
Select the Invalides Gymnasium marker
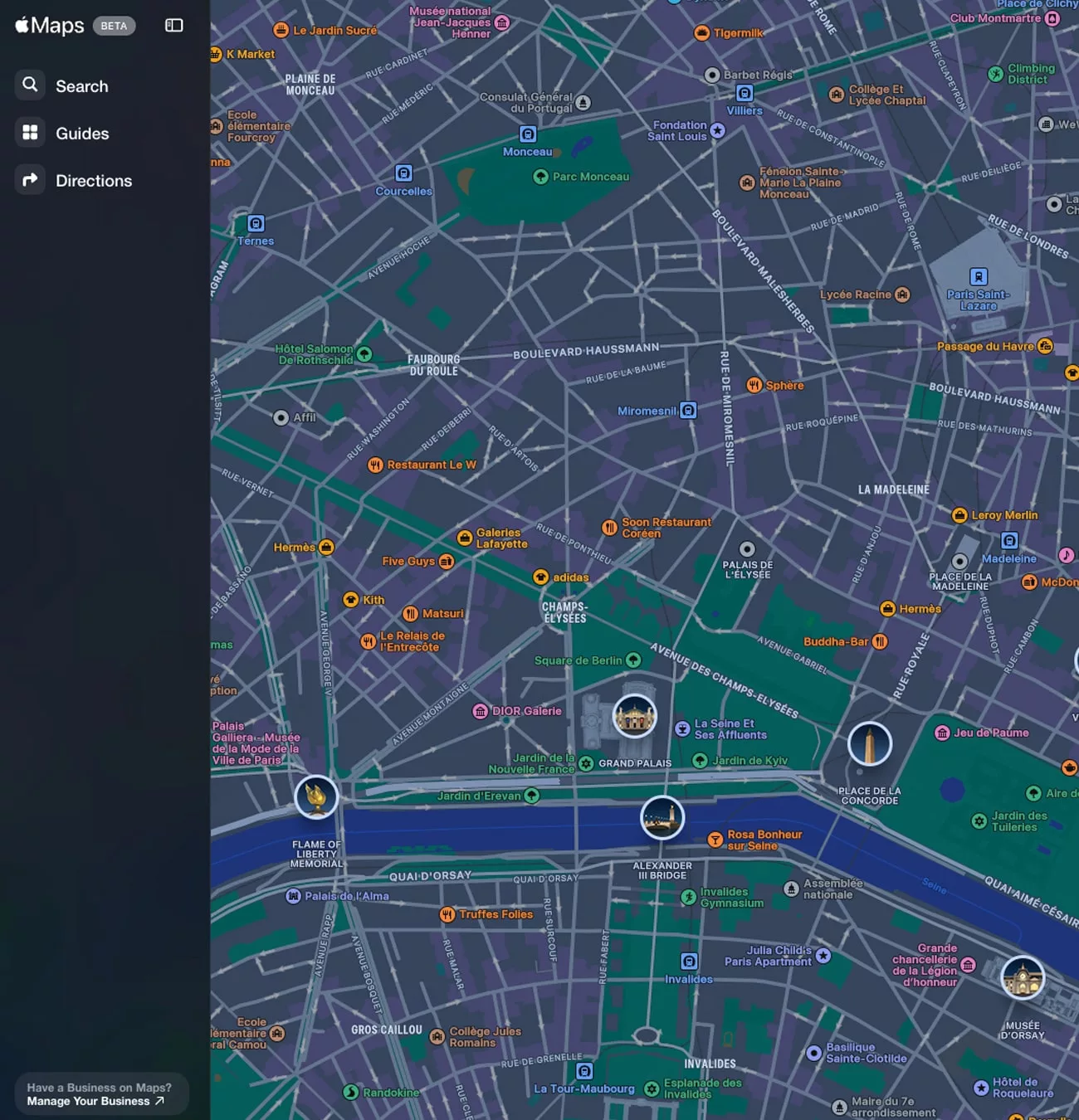[x=688, y=897]
